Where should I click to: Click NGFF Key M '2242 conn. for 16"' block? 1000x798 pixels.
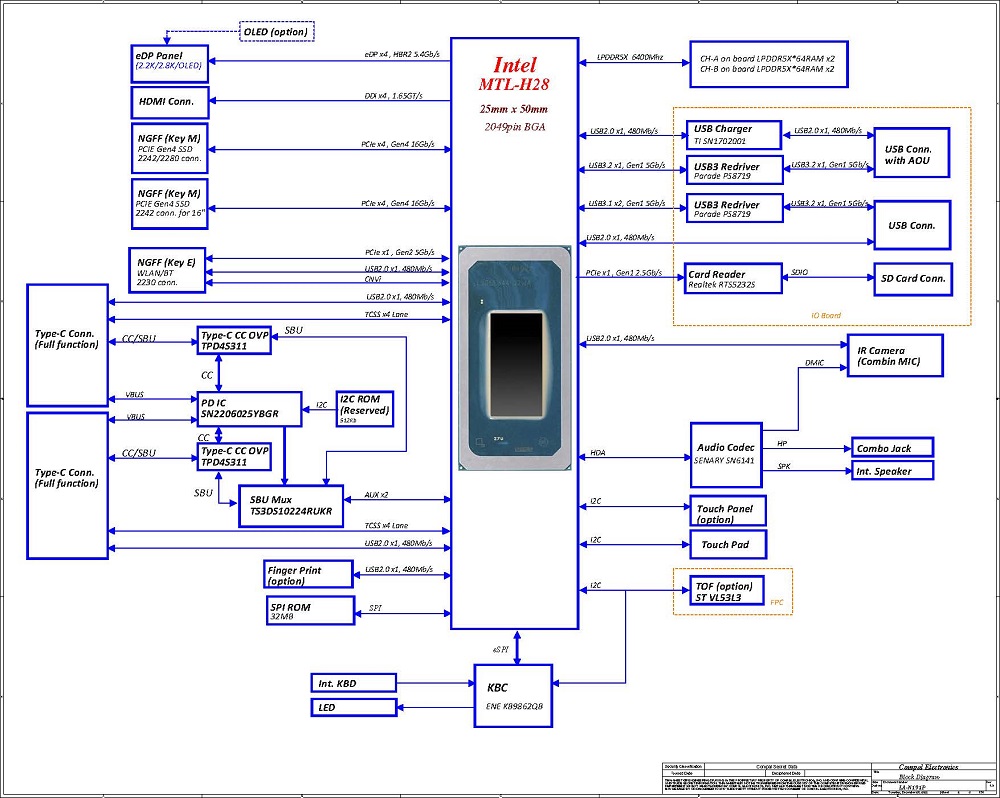(x=170, y=204)
